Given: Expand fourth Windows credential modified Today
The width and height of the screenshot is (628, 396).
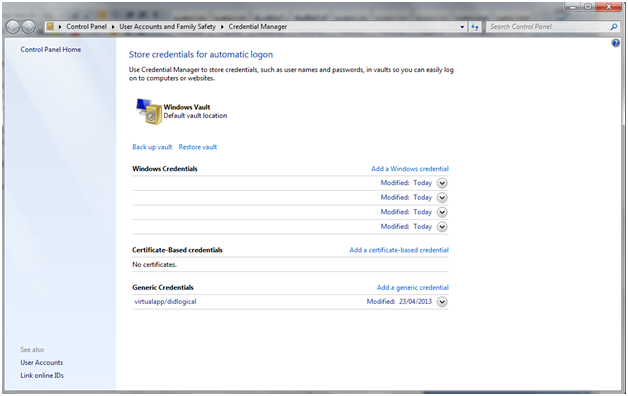Looking at the screenshot, I should point(442,227).
